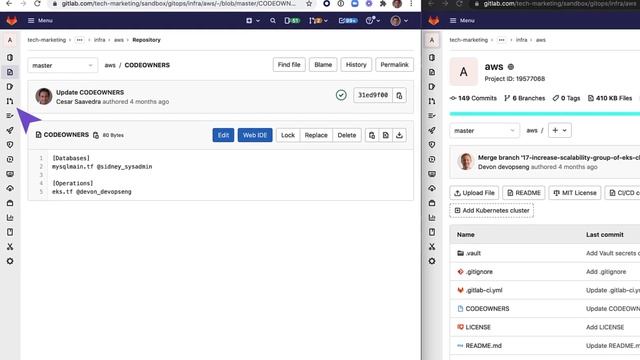Copy the CODEOWNERS file path
Screen dimensions: 640x360
click(x=96, y=135)
